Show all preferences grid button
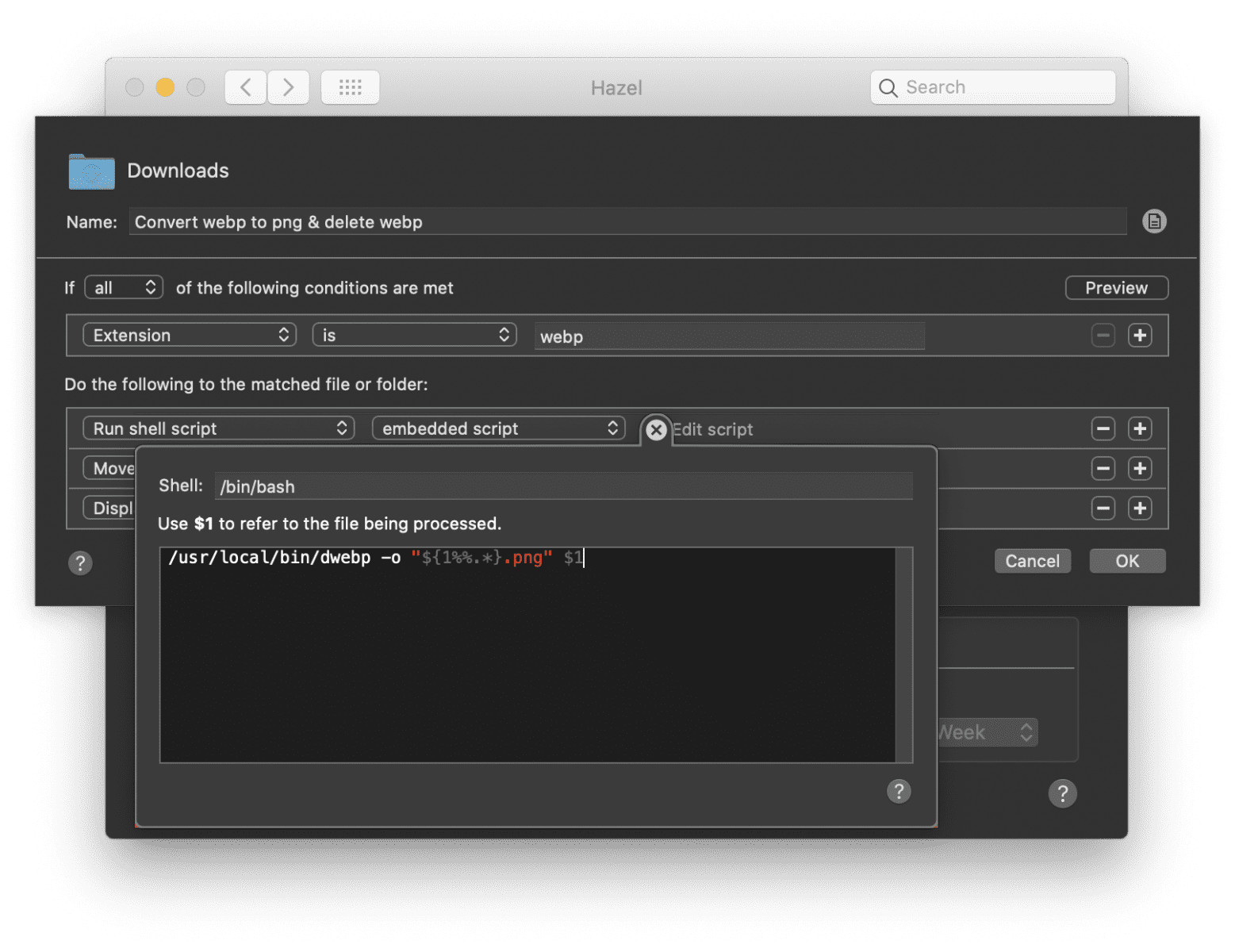Image resolution: width=1235 pixels, height=952 pixels. pyautogui.click(x=350, y=87)
